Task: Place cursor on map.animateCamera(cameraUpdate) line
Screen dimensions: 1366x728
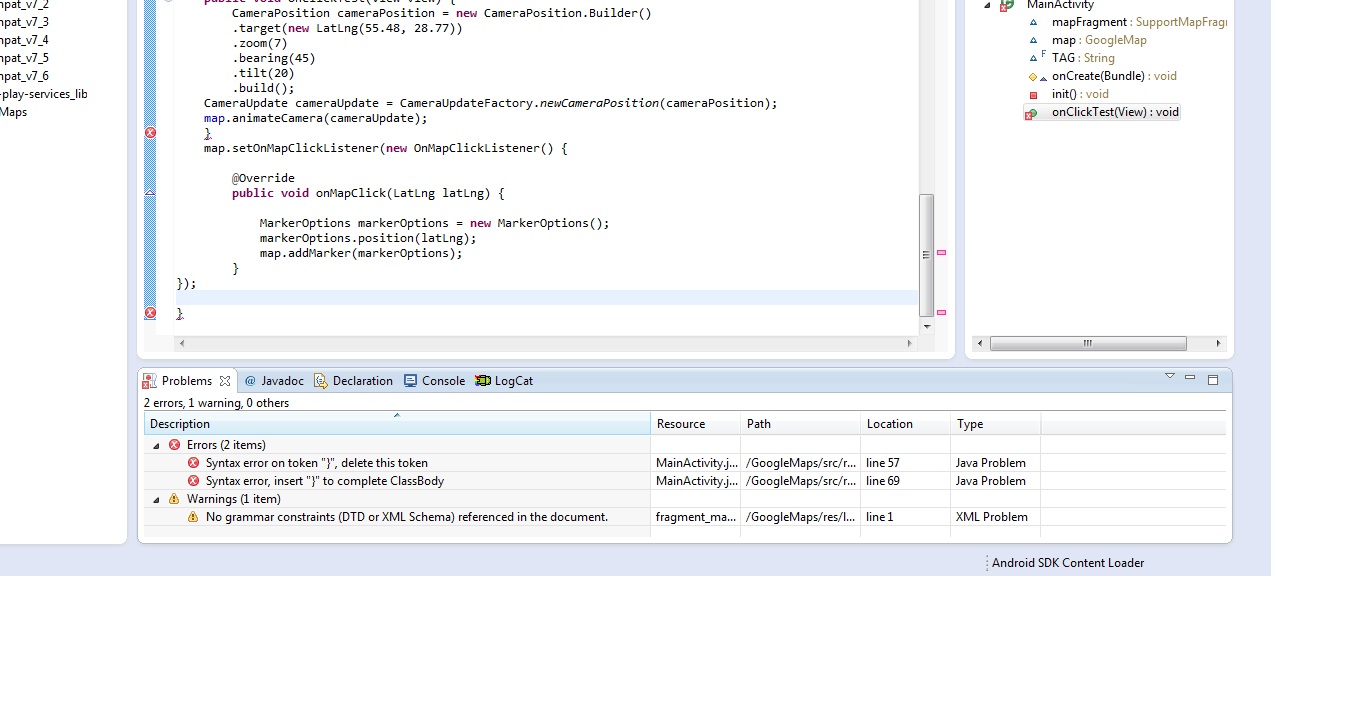Action: 315,118
